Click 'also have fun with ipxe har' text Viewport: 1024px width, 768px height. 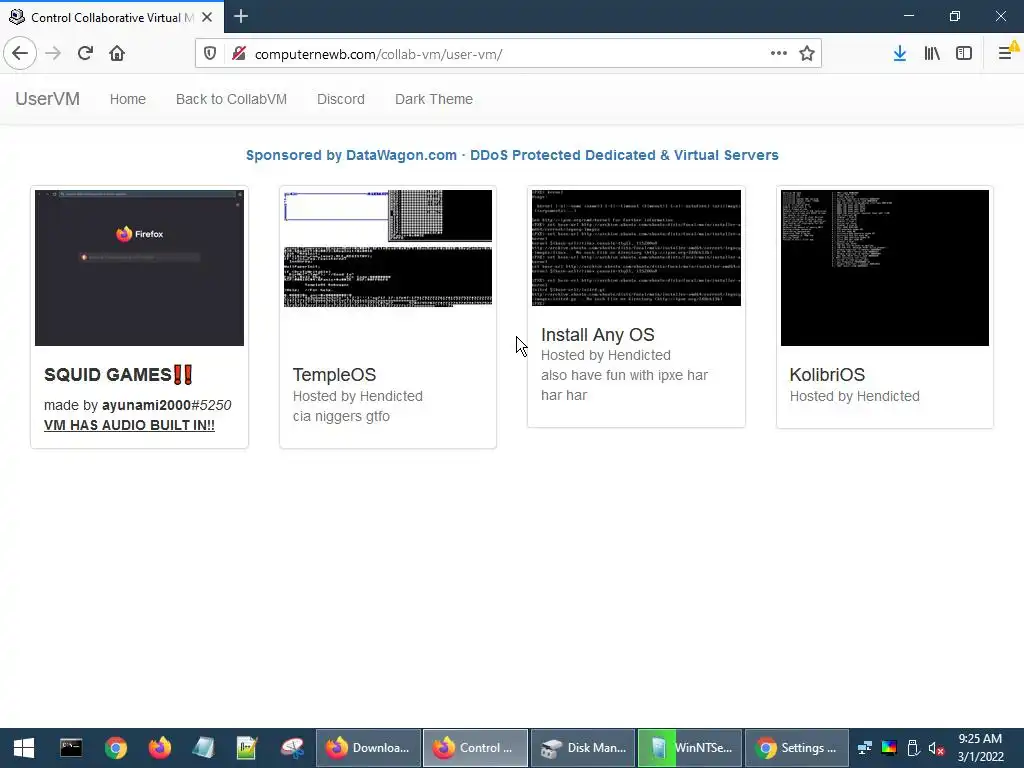click(x=624, y=376)
